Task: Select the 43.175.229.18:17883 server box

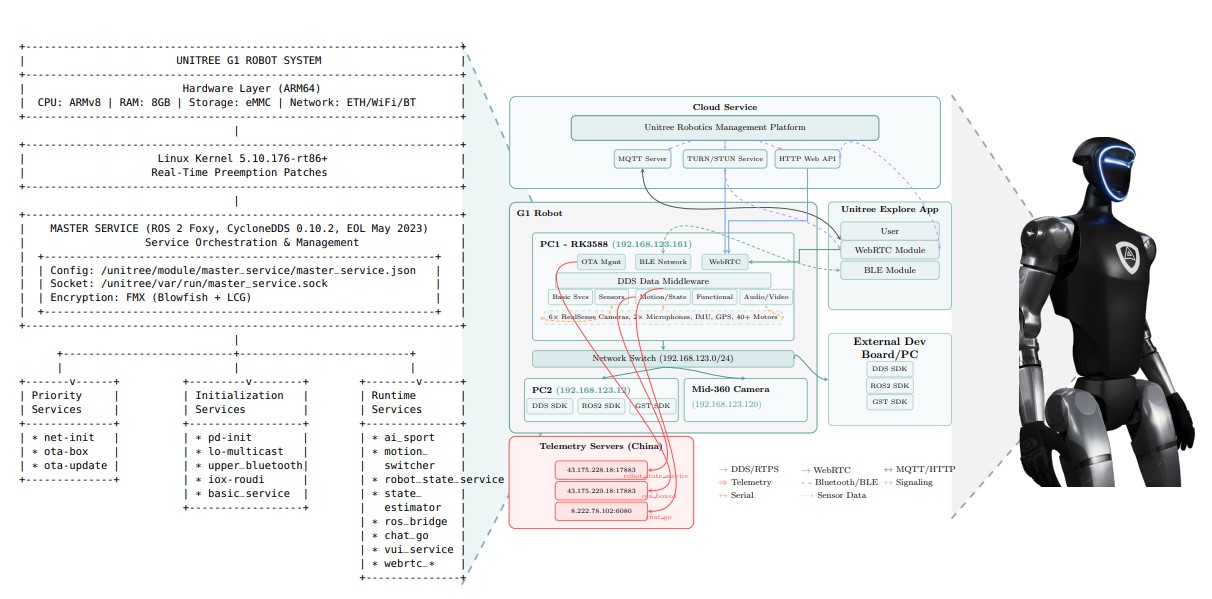Action: (602, 490)
